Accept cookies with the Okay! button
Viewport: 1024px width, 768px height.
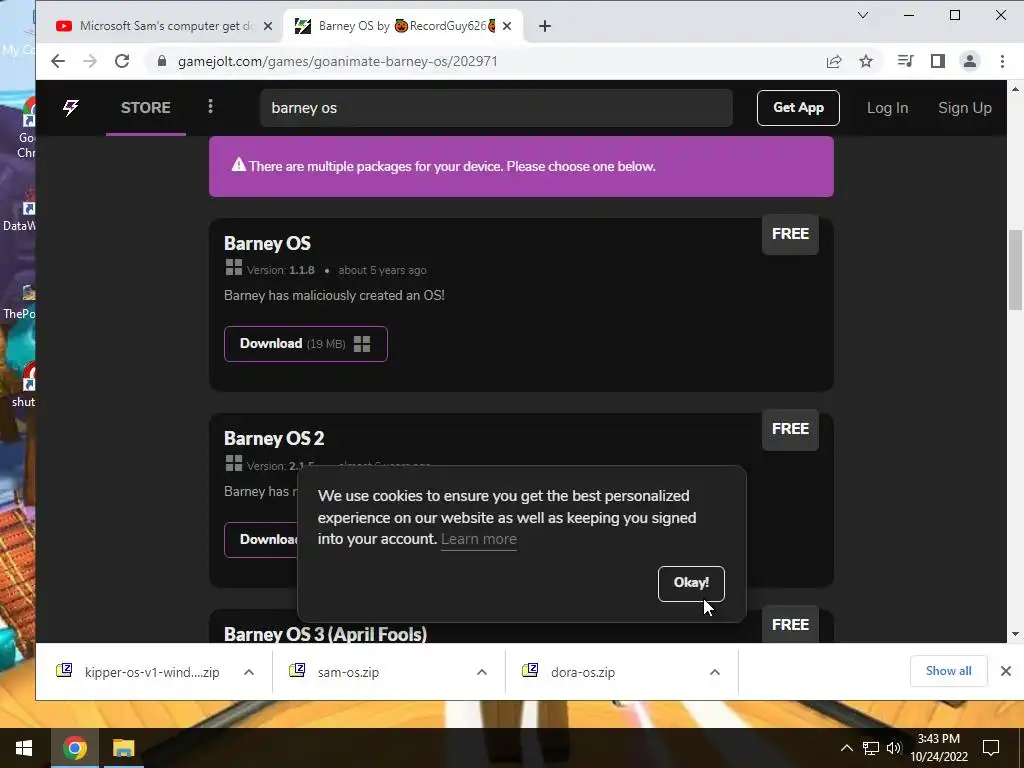point(691,583)
